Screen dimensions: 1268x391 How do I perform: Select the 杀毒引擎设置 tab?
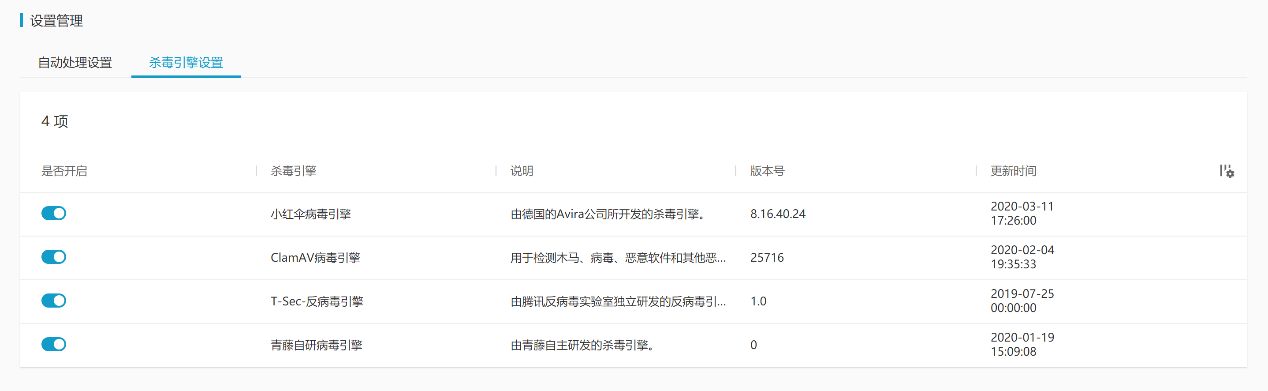186,62
